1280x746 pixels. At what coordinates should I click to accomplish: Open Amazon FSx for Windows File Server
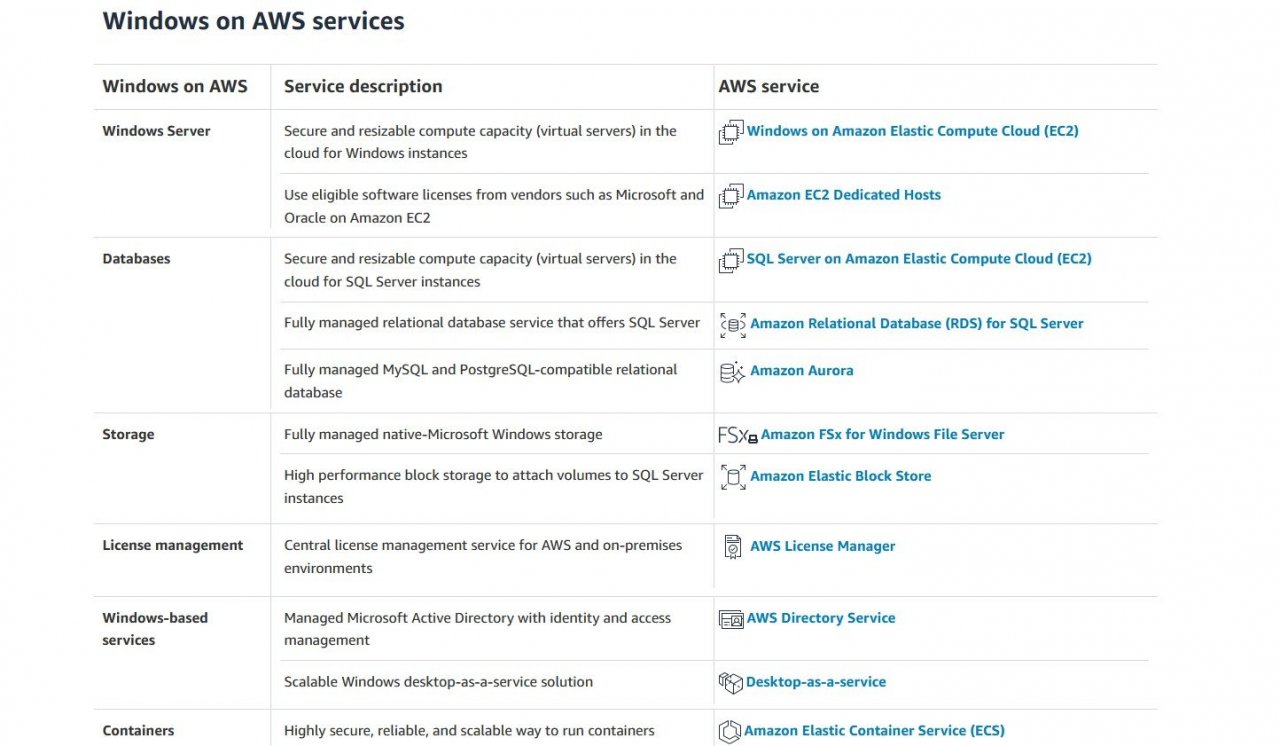pyautogui.click(x=882, y=435)
